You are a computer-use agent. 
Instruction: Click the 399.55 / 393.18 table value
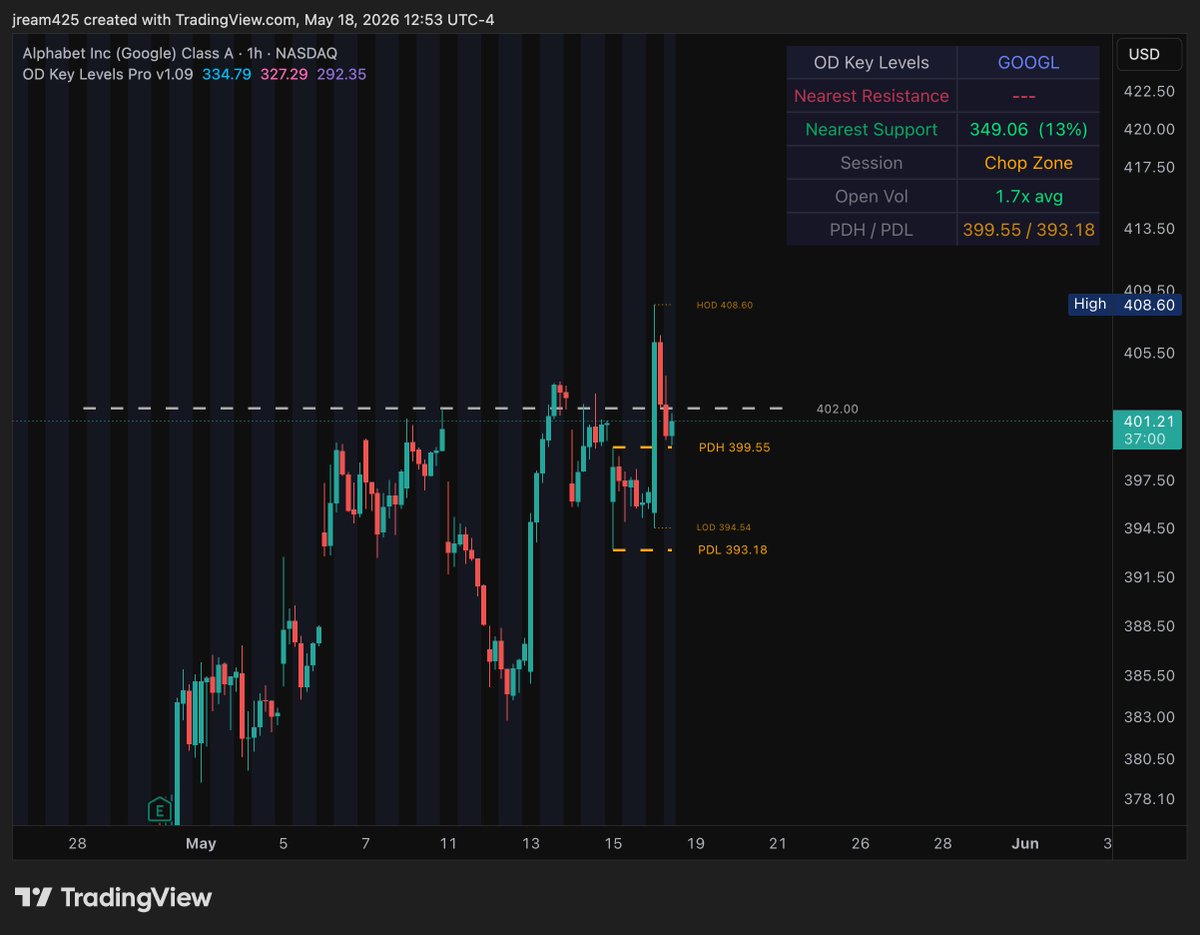[x=1028, y=230]
